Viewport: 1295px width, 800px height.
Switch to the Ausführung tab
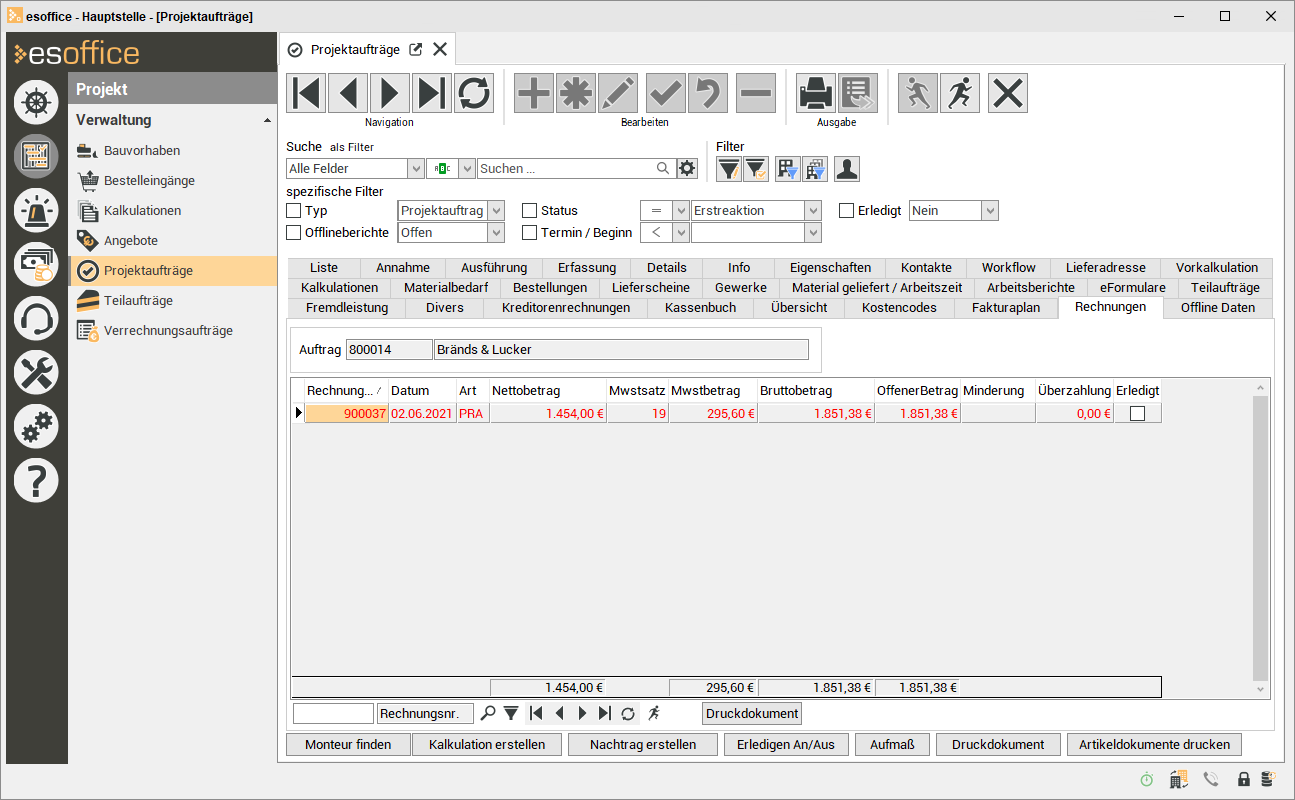(x=494, y=268)
